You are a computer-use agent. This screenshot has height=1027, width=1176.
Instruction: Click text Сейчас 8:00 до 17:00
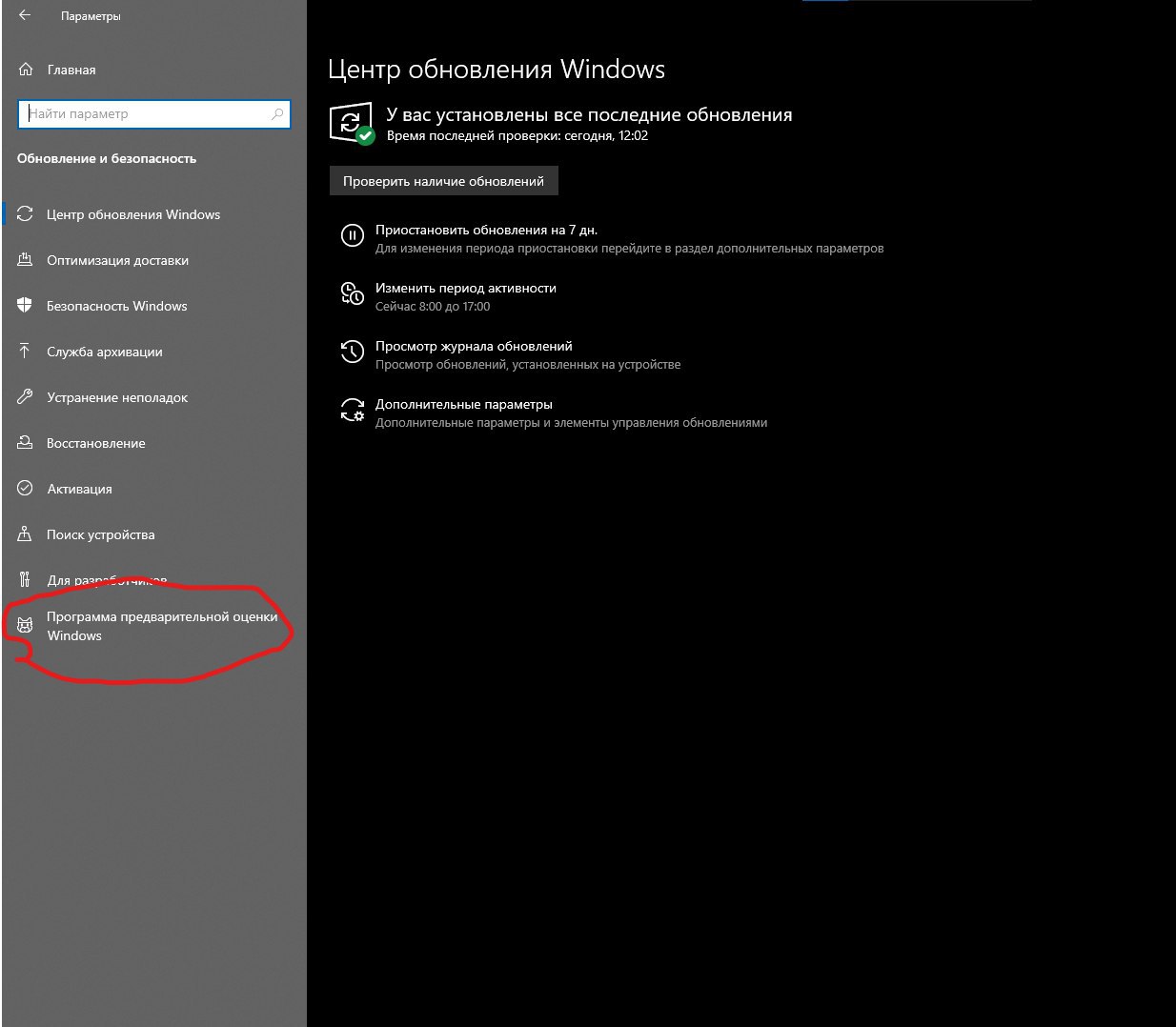point(433,307)
